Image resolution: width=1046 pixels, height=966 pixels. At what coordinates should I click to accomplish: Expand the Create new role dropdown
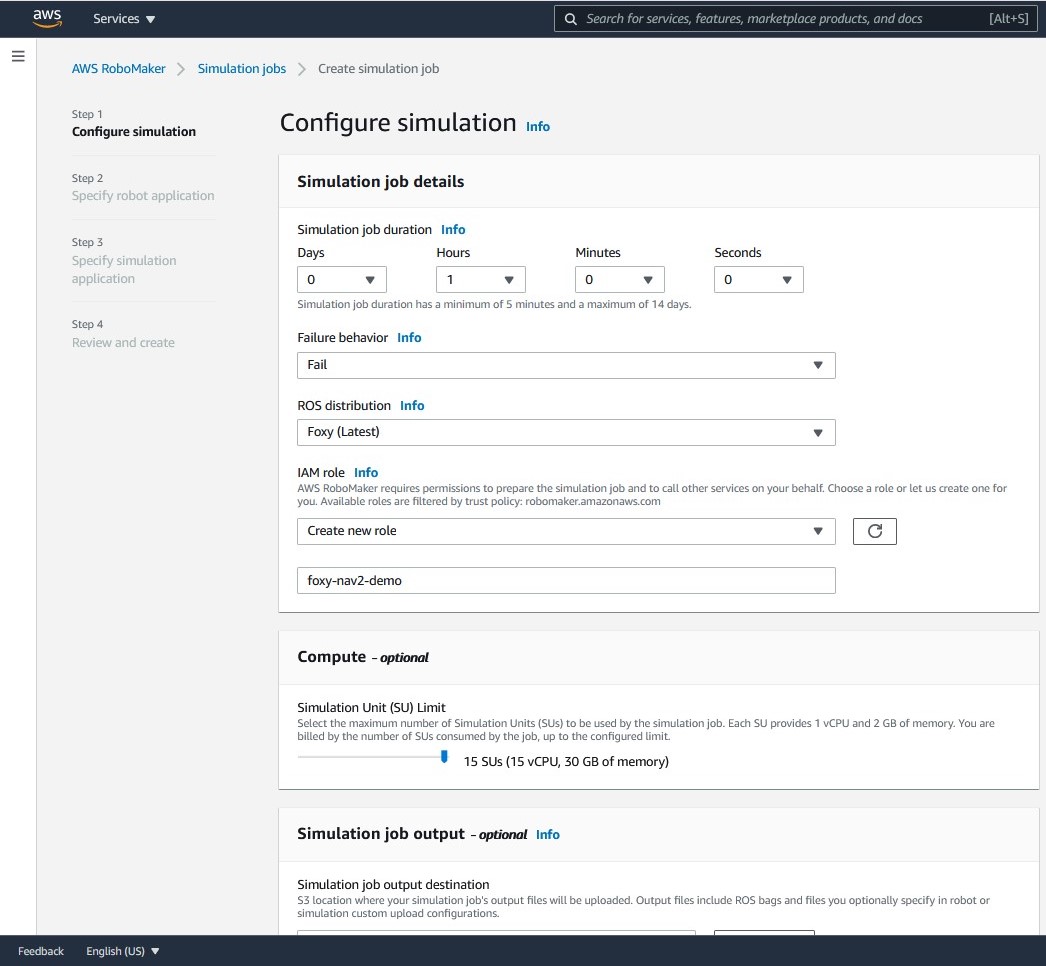(566, 531)
